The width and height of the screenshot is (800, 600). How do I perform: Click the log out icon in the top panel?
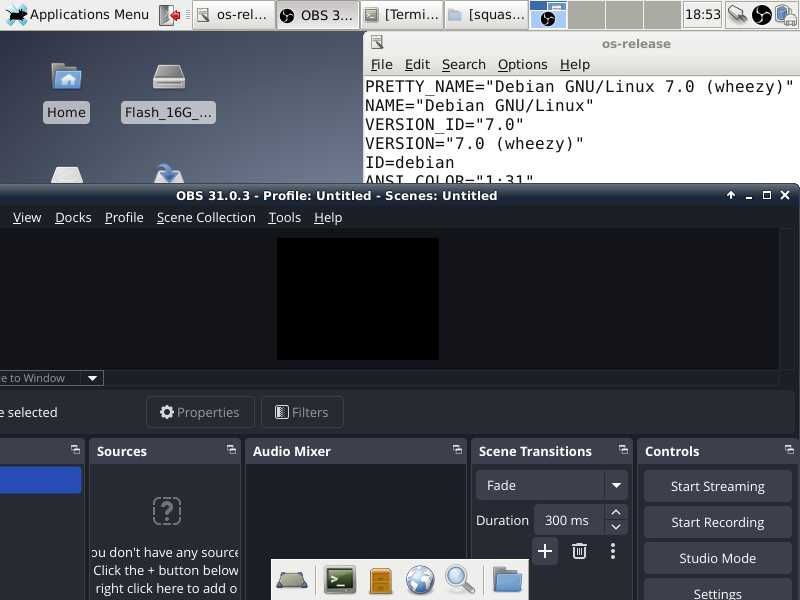(170, 15)
